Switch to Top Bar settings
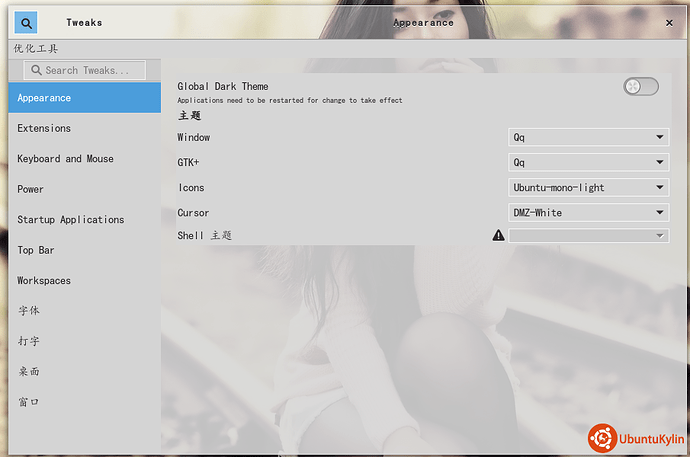690x457 pixels. [x=84, y=250]
